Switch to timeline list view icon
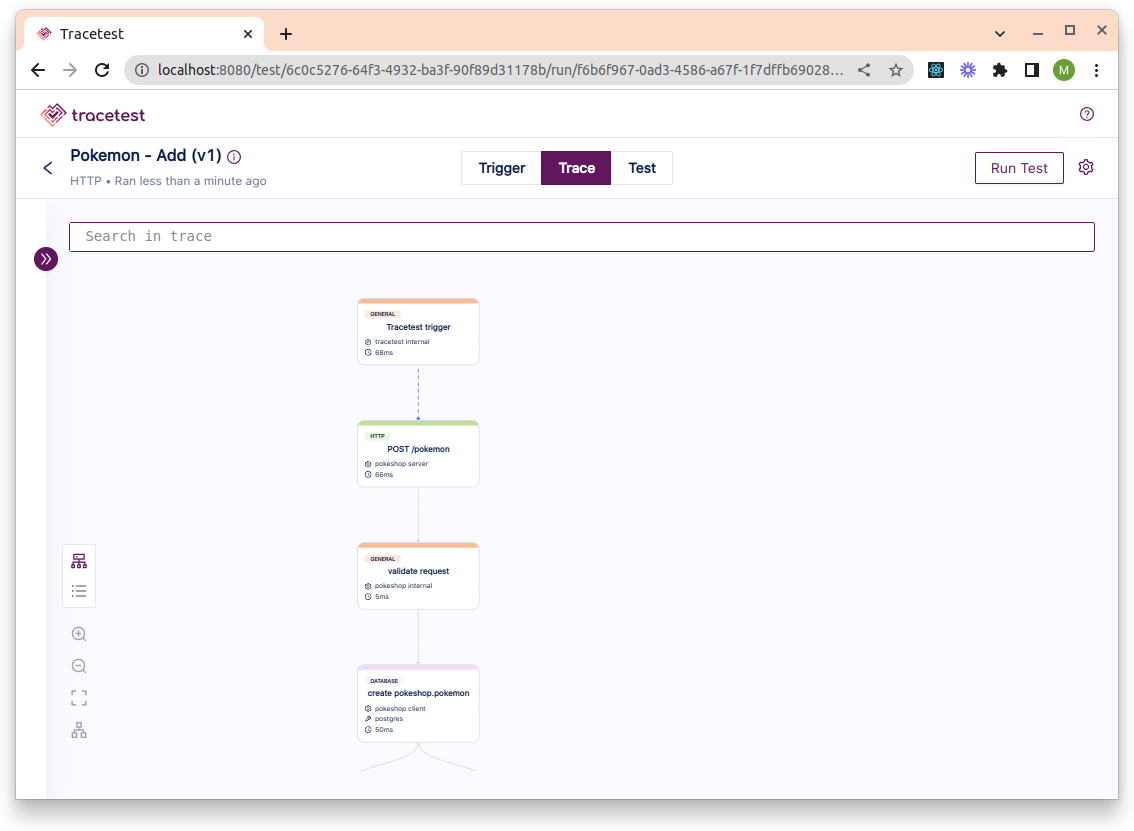This screenshot has height=831, width=1134. 79,592
